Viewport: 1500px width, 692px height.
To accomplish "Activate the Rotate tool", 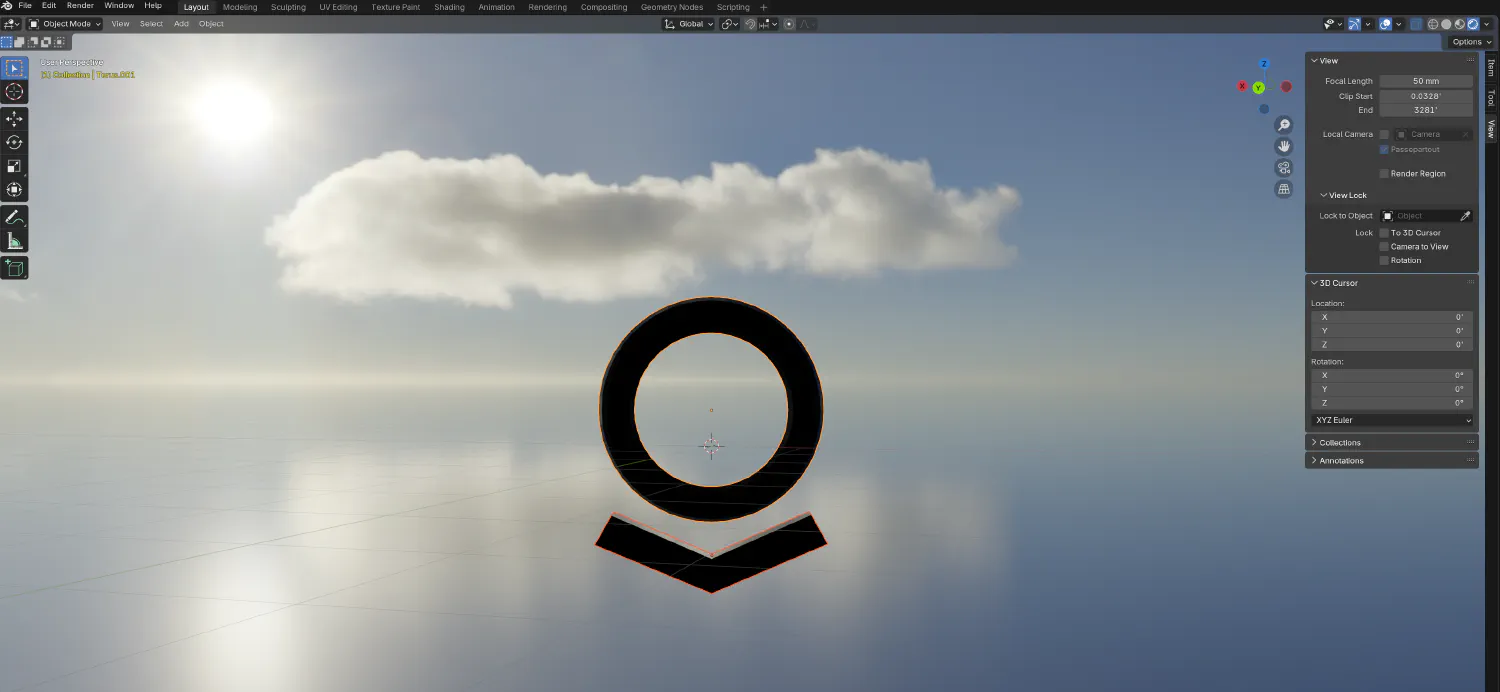I will pos(14,143).
